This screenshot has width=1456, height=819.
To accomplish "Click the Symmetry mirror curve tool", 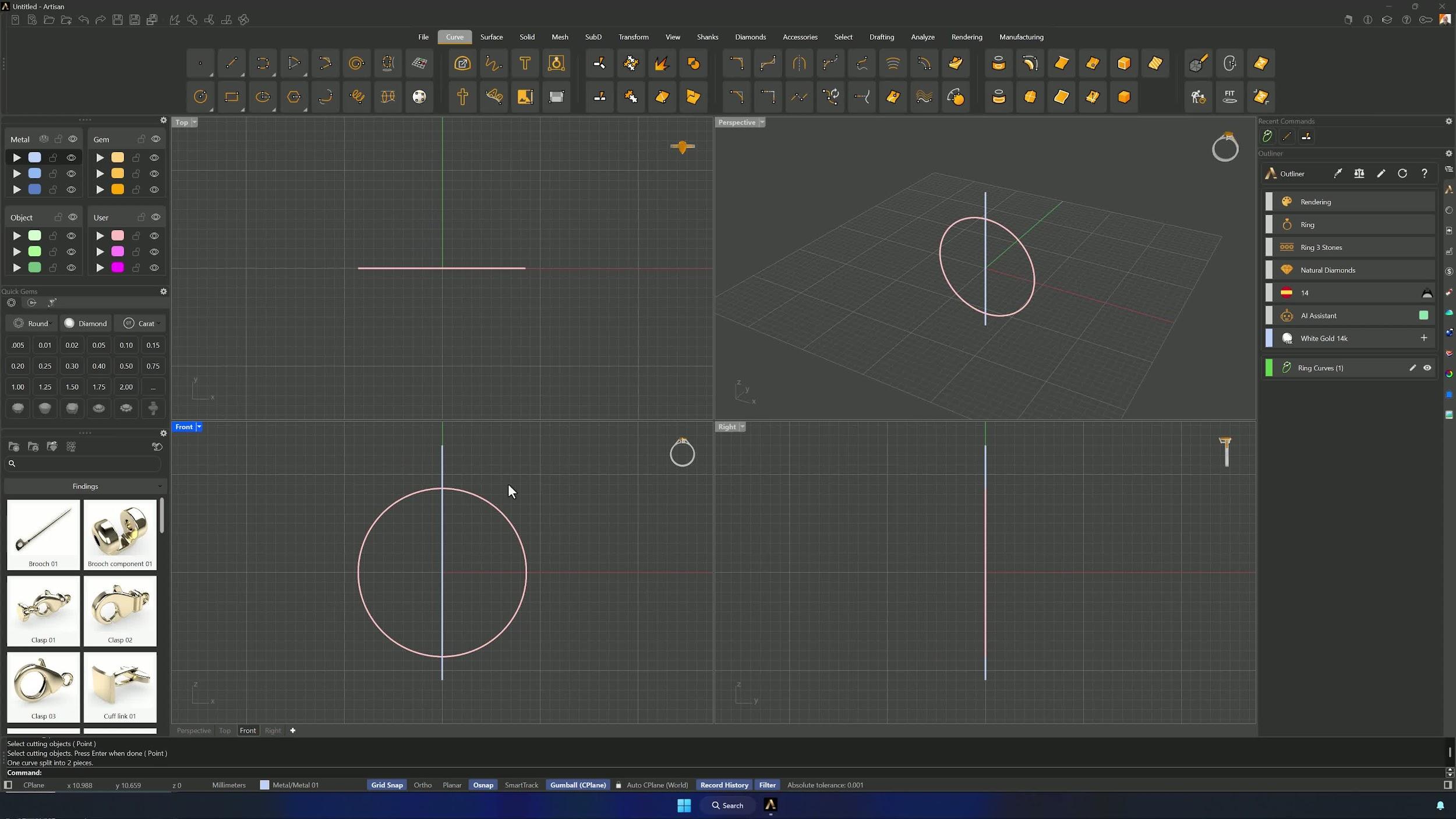I will pyautogui.click(x=799, y=63).
